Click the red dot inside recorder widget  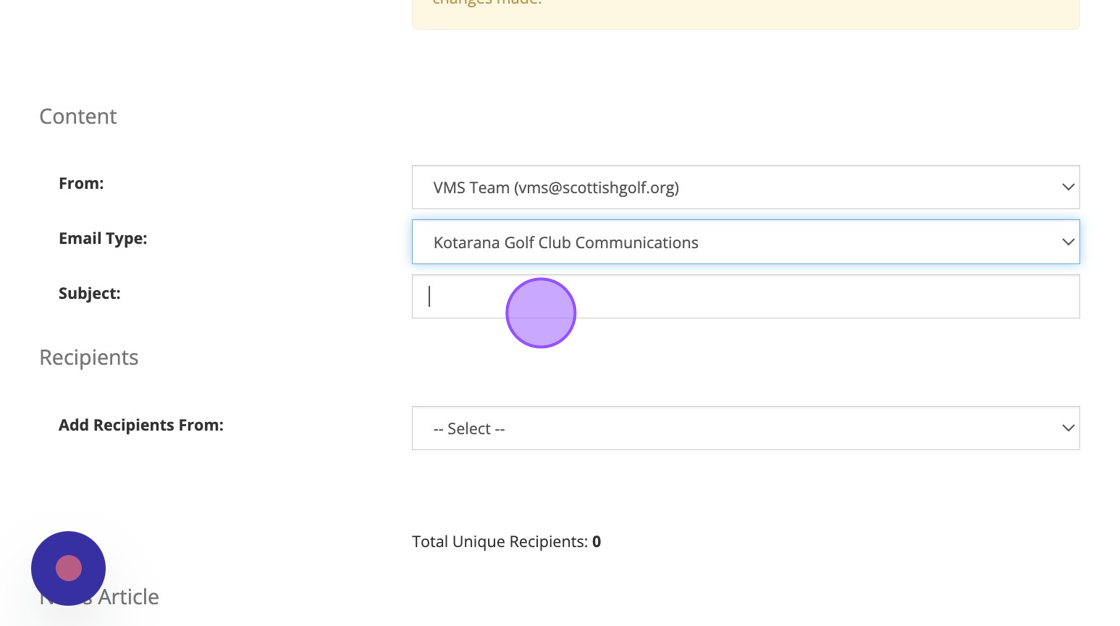tap(68, 568)
